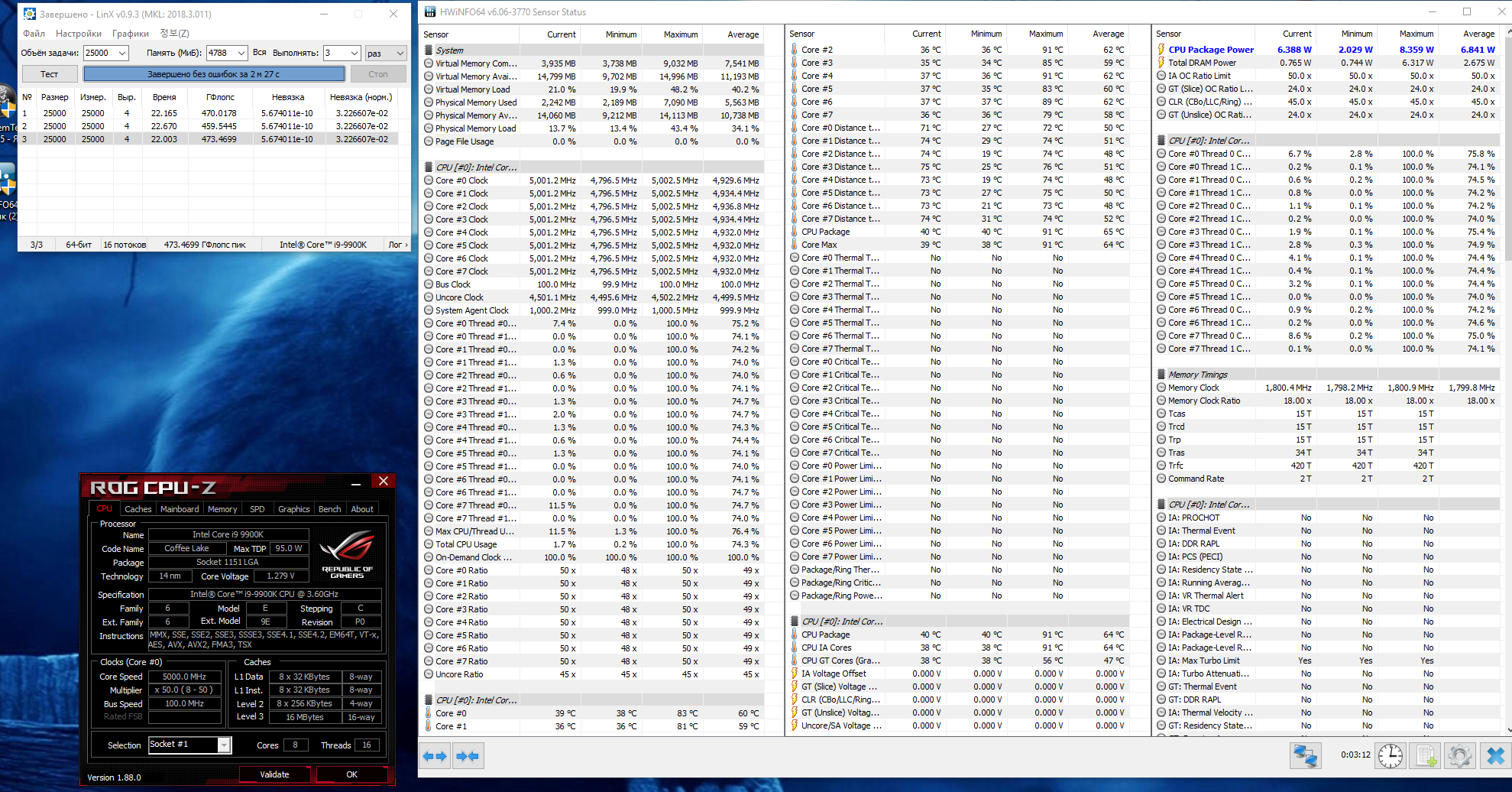Select LinX result row 3 with 473.4699 ГФлопс

208,139
